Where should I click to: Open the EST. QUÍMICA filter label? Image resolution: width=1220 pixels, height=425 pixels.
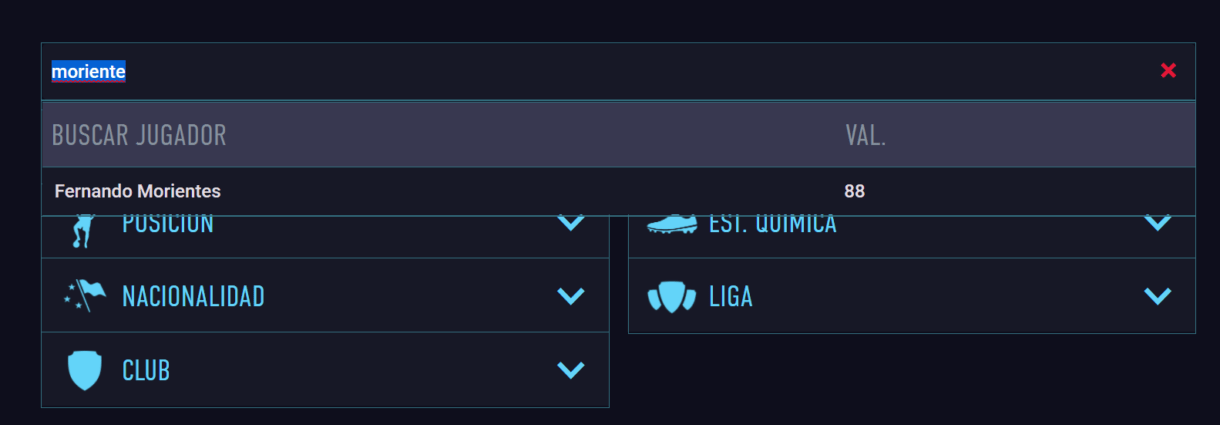point(772,226)
